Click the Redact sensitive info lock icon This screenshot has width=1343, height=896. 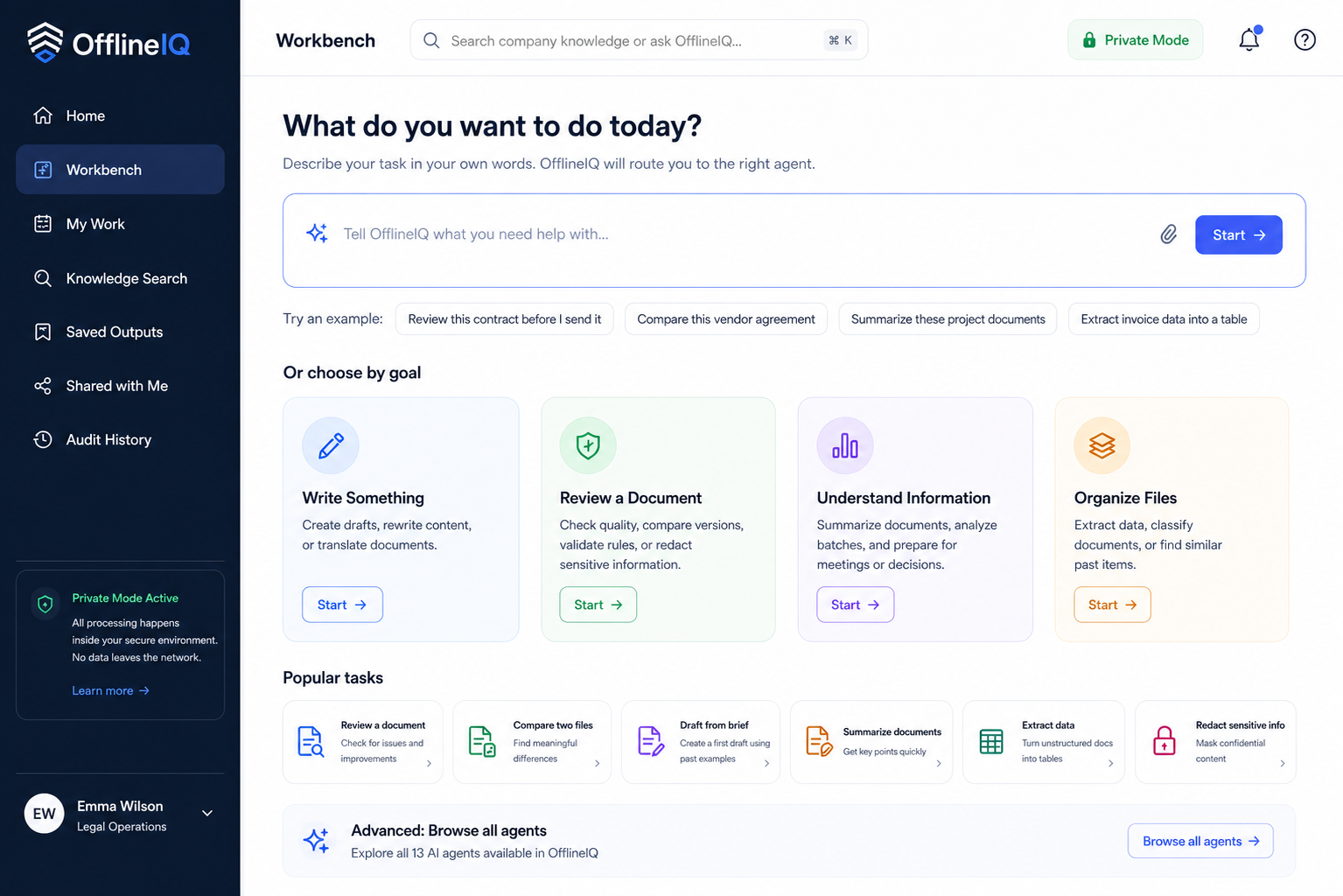(1165, 741)
